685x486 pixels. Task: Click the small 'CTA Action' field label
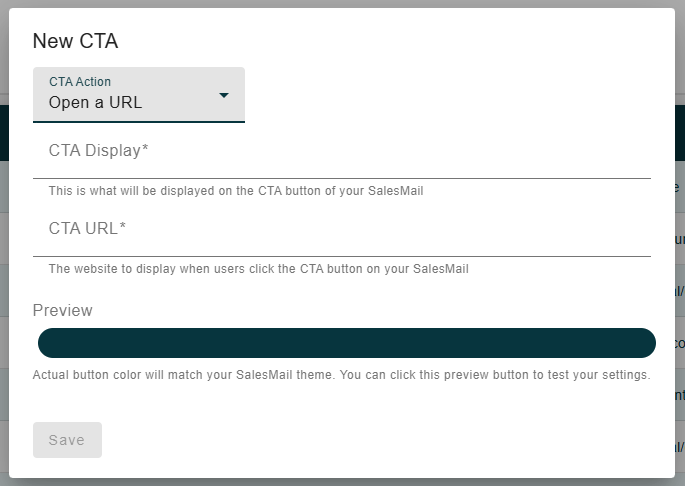[x=80, y=82]
